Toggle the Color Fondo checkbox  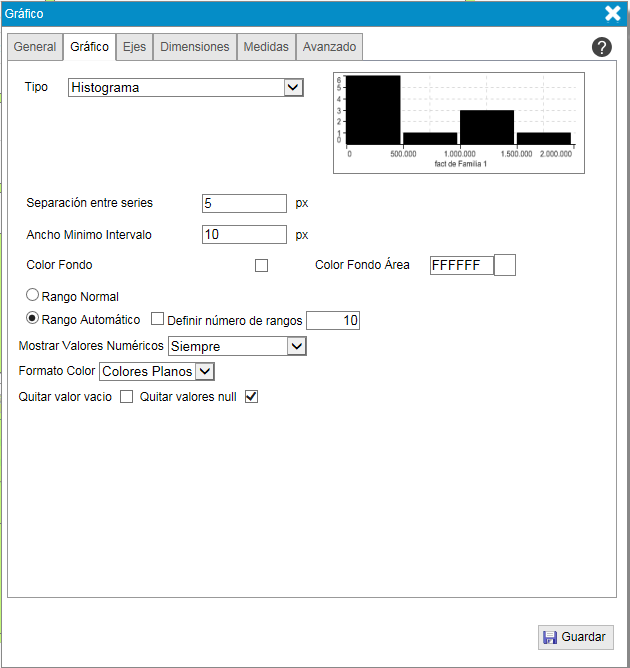point(262,266)
